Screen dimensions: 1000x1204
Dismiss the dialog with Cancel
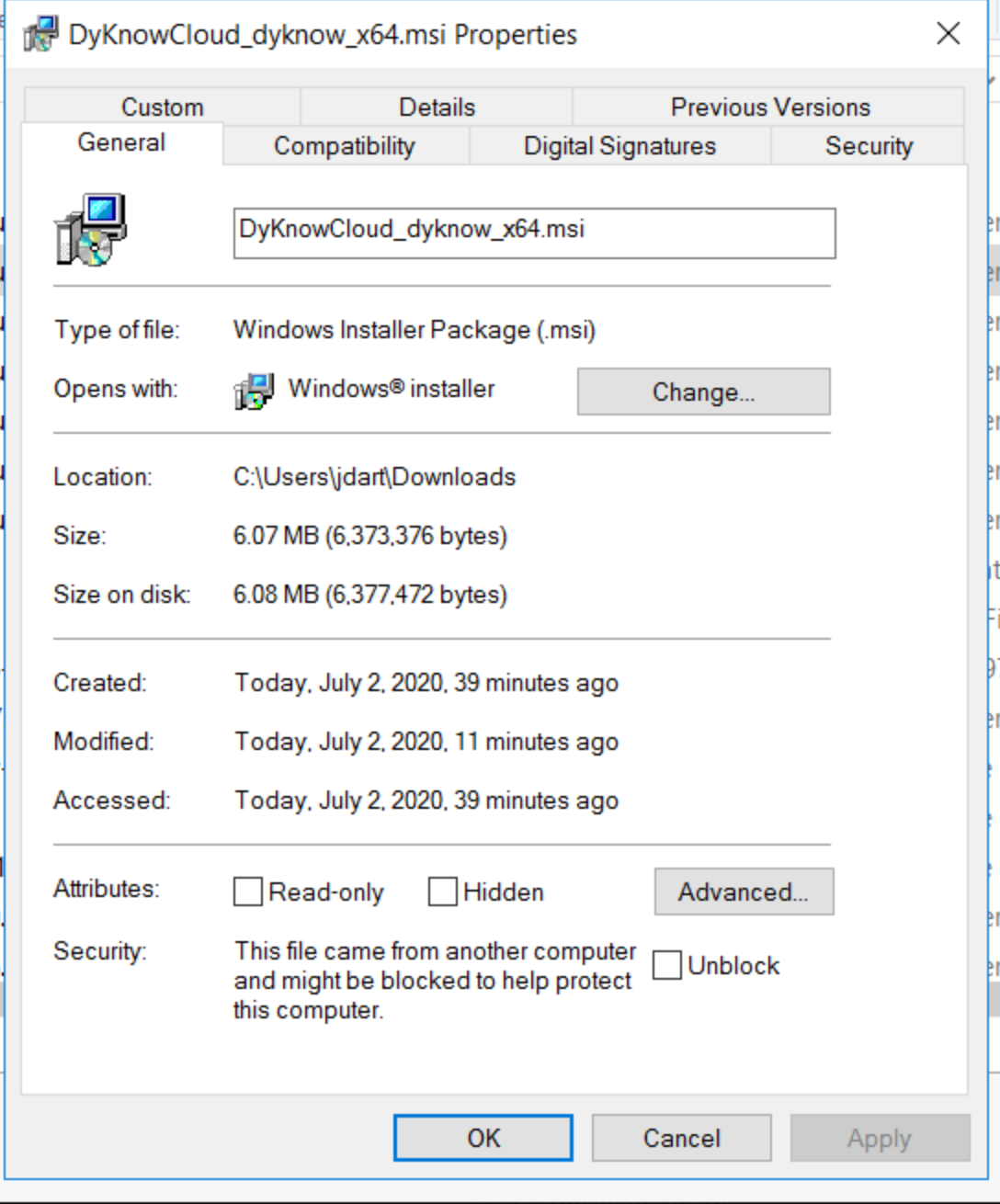(x=680, y=1137)
